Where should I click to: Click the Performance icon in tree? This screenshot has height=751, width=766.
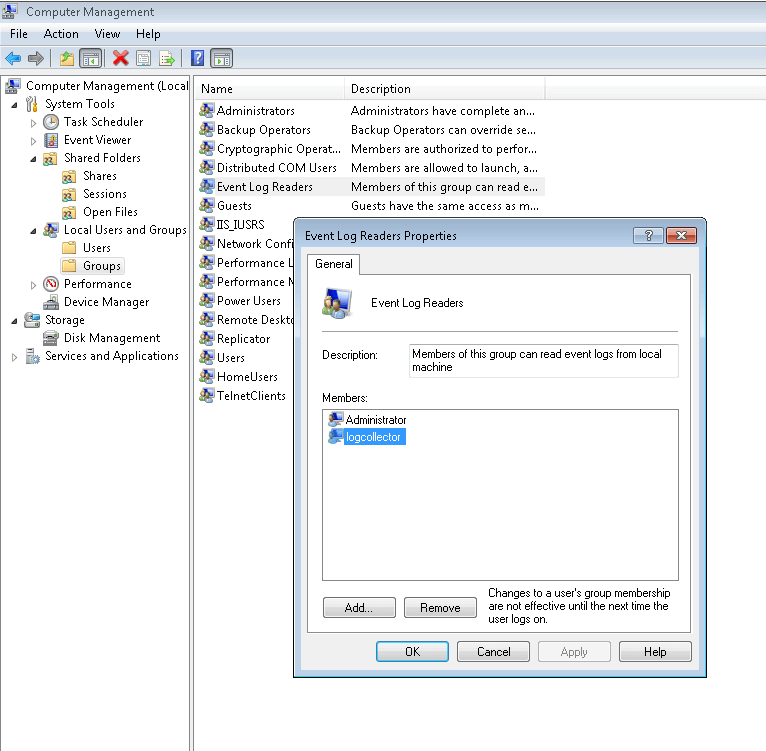51,284
